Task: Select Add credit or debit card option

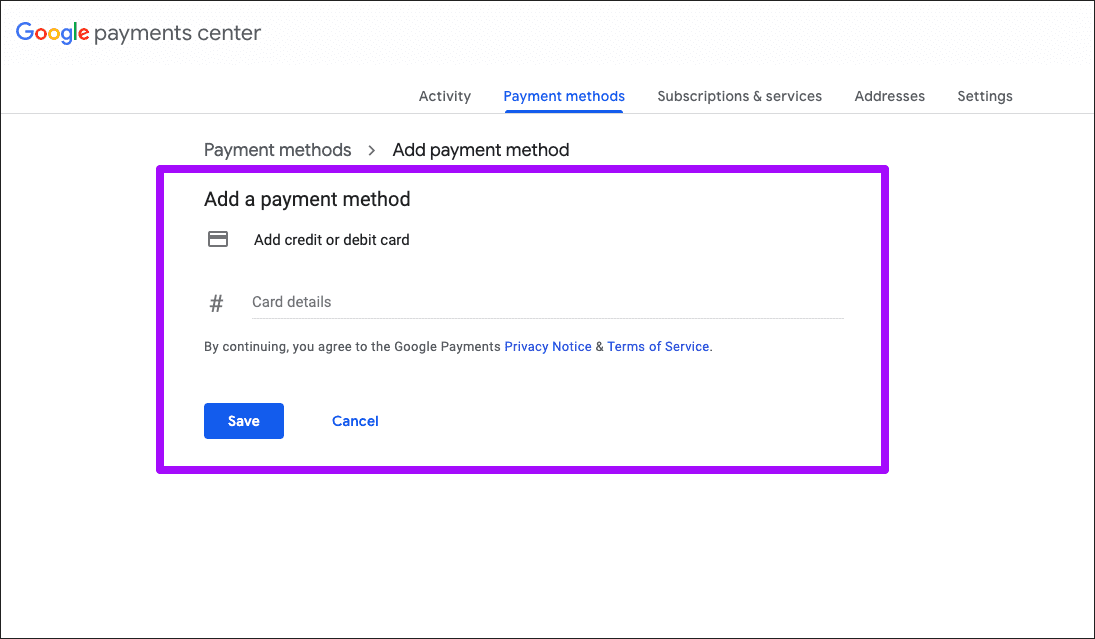Action: 332,240
